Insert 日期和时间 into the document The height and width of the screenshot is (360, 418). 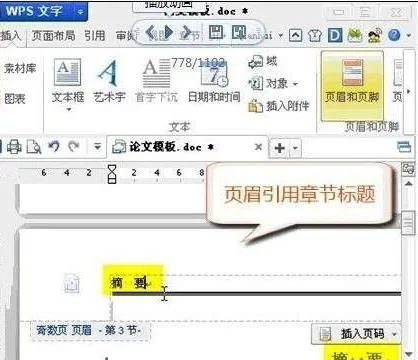(214, 81)
